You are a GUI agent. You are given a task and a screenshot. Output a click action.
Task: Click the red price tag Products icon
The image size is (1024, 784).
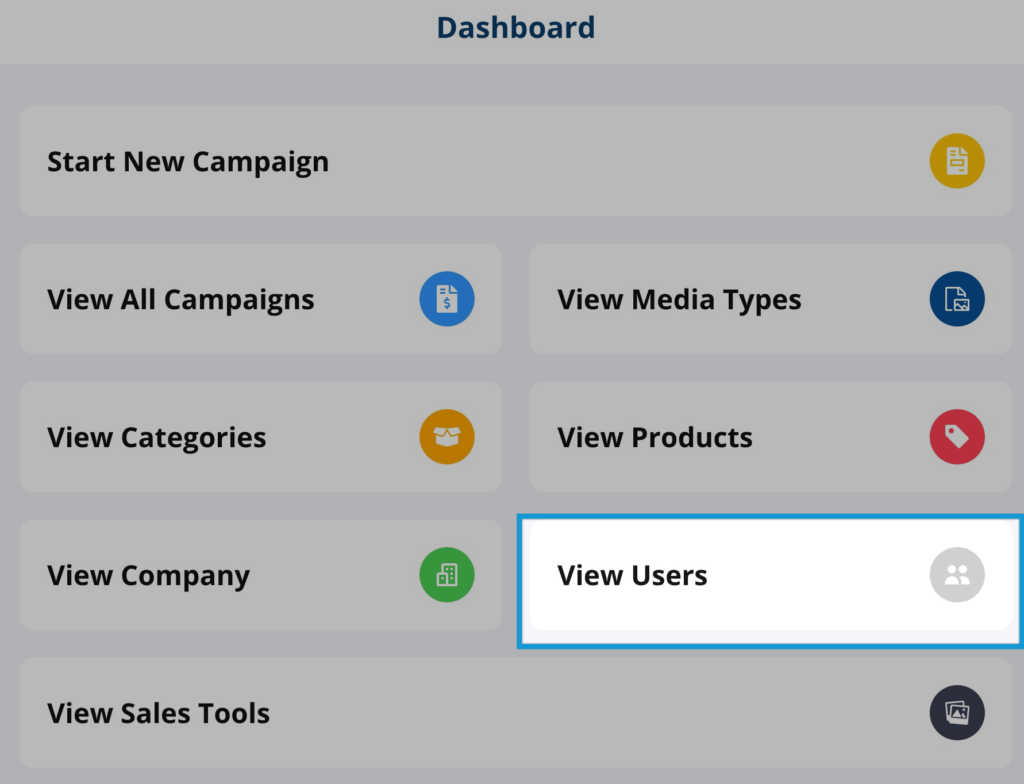(957, 436)
